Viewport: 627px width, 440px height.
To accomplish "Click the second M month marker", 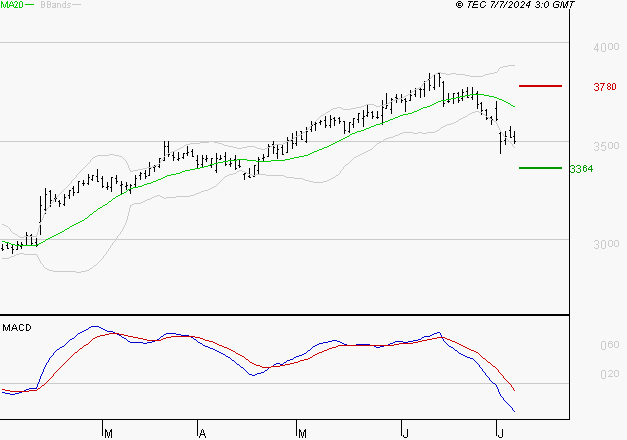I will [302, 434].
